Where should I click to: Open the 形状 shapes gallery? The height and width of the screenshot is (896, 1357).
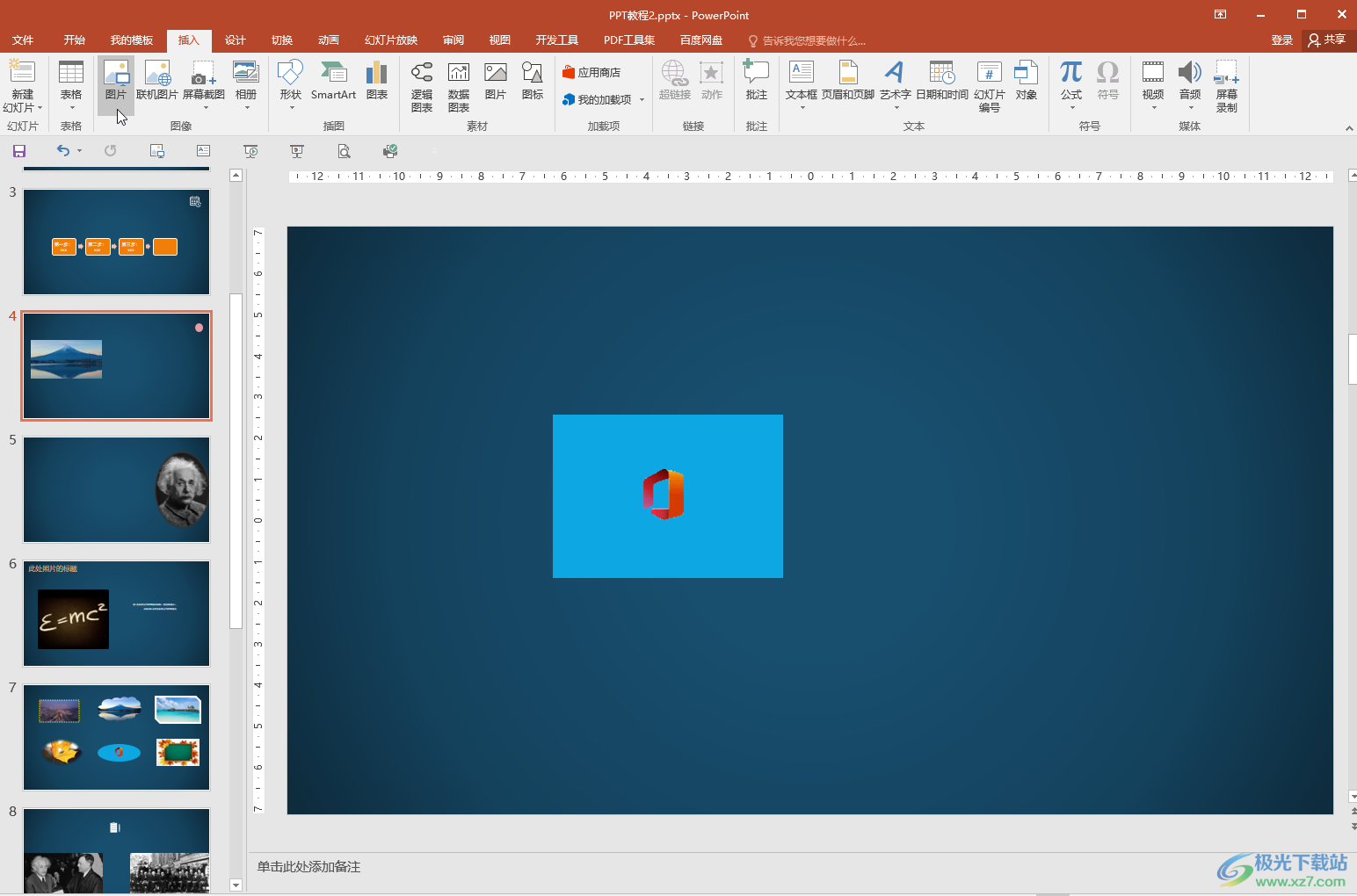click(x=290, y=85)
